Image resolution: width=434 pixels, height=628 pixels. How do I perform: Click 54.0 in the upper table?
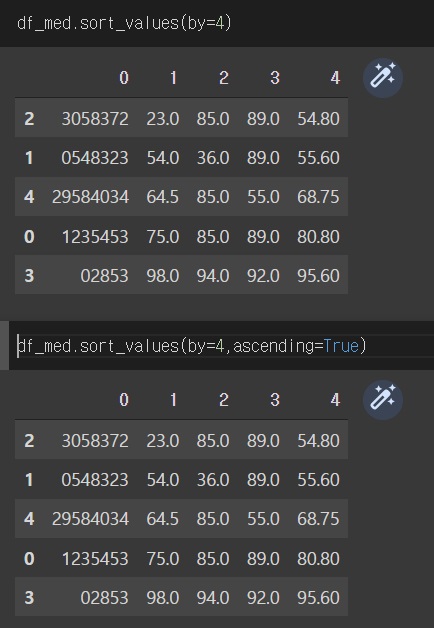pos(163,157)
